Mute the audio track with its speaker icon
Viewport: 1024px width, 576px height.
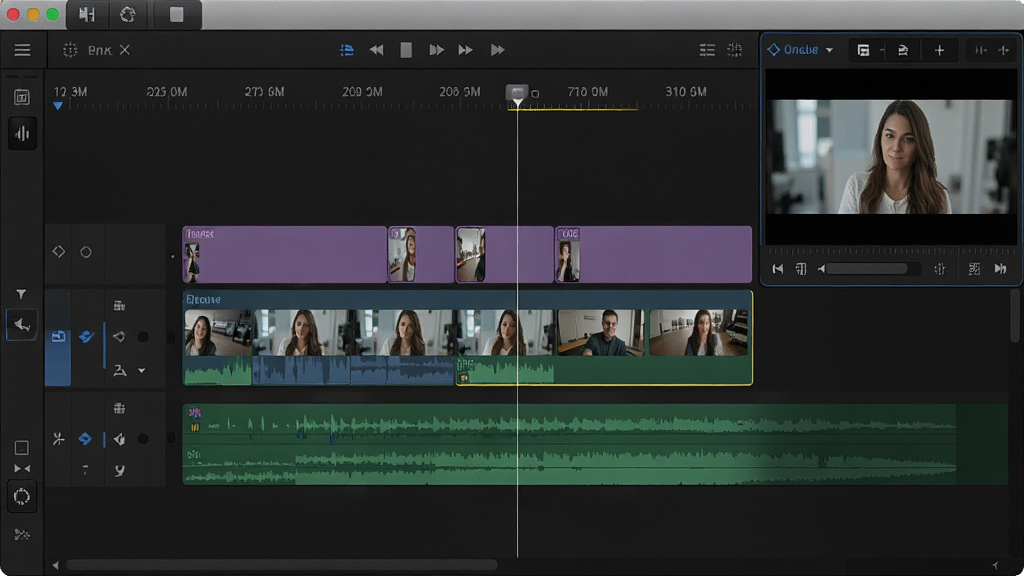[119, 439]
